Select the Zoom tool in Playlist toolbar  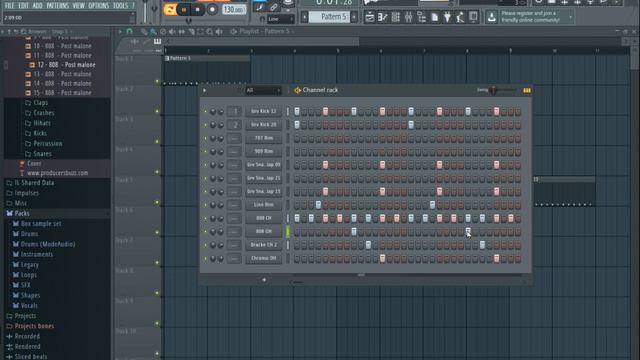210,31
